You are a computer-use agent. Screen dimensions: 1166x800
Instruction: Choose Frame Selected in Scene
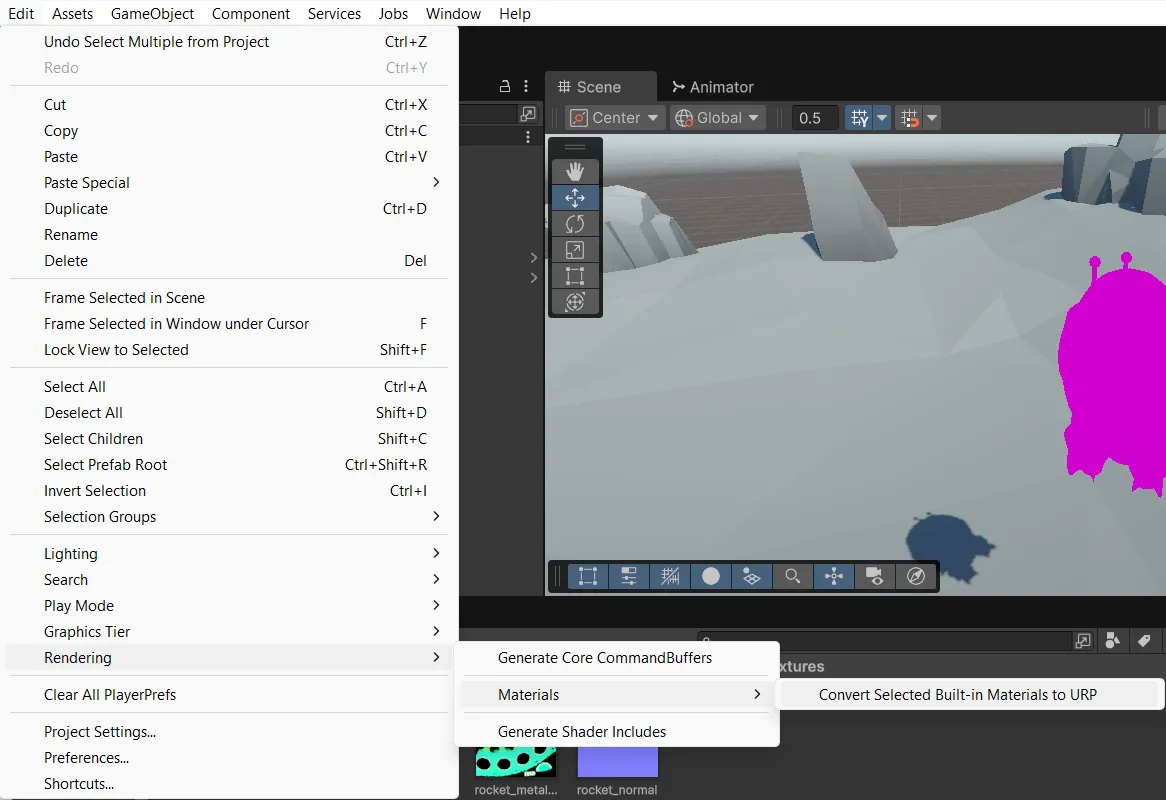point(229,298)
